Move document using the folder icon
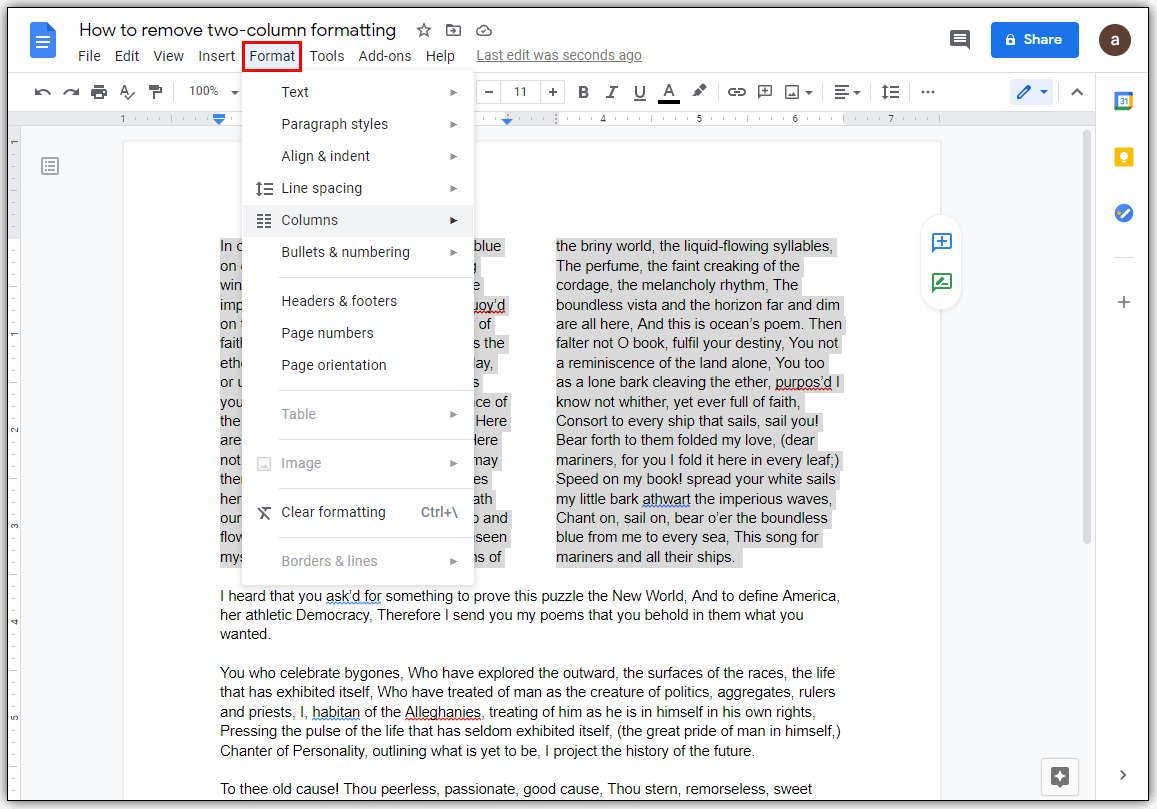This screenshot has height=809, width=1157. click(x=454, y=30)
